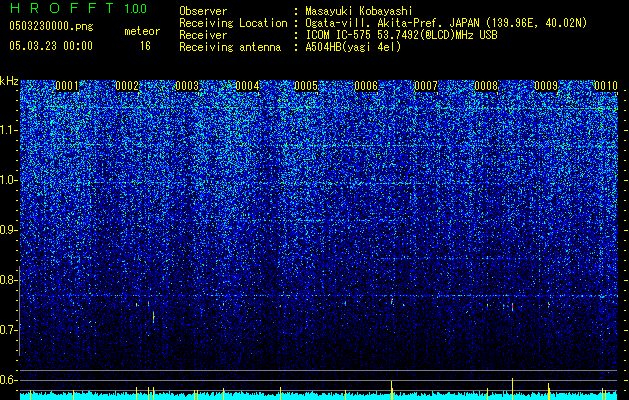629x400 pixels.
Task: Click time marker 0008
Action: tap(486, 86)
